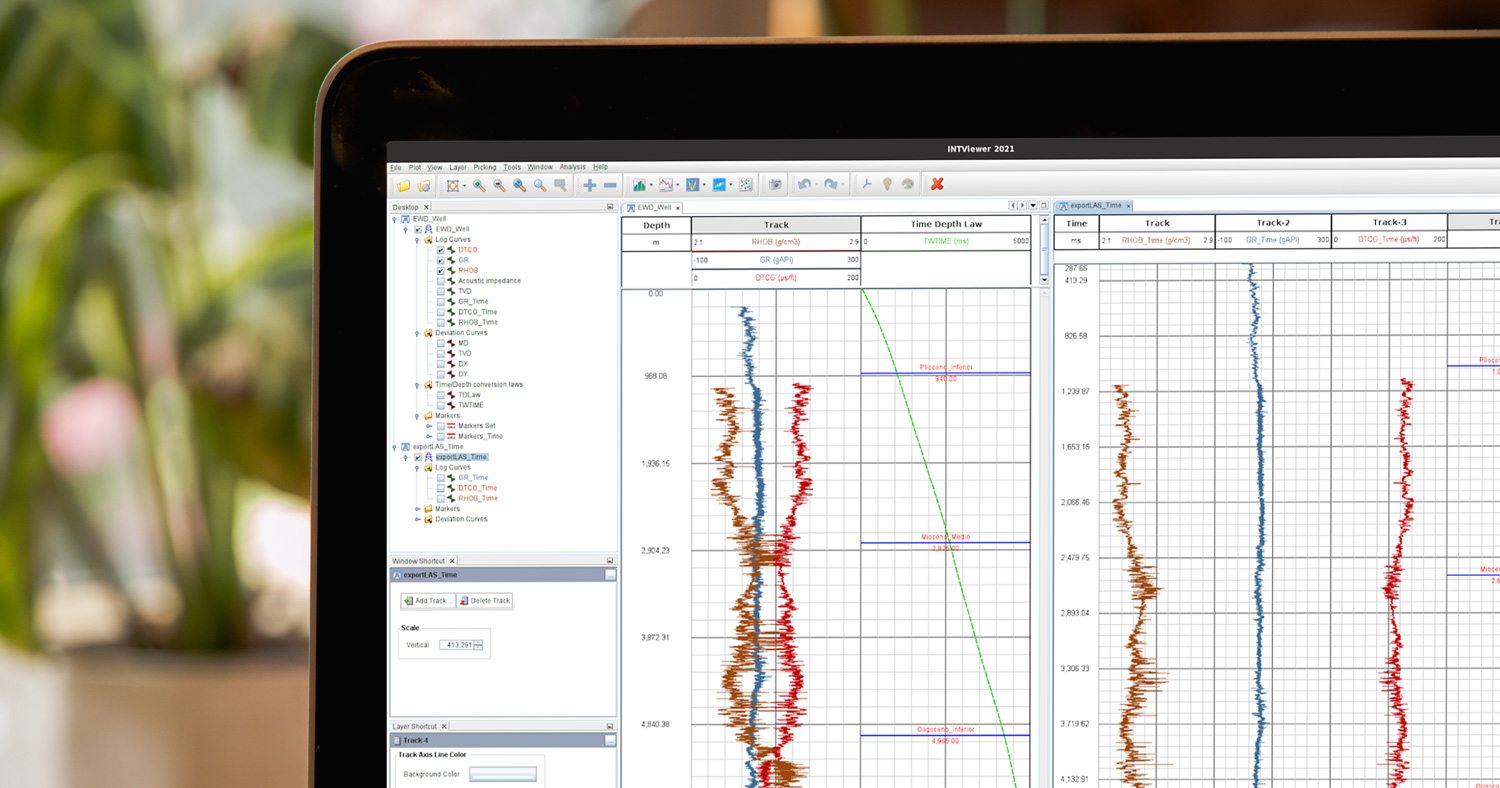This screenshot has height=788, width=1500.
Task: Check the TWTIME checkbox
Action: point(441,405)
